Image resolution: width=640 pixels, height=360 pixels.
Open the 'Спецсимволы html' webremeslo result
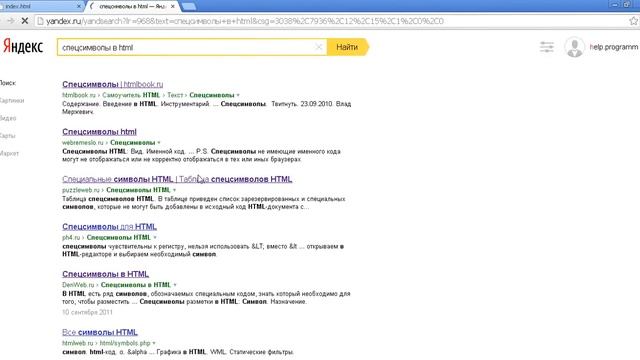point(99,131)
